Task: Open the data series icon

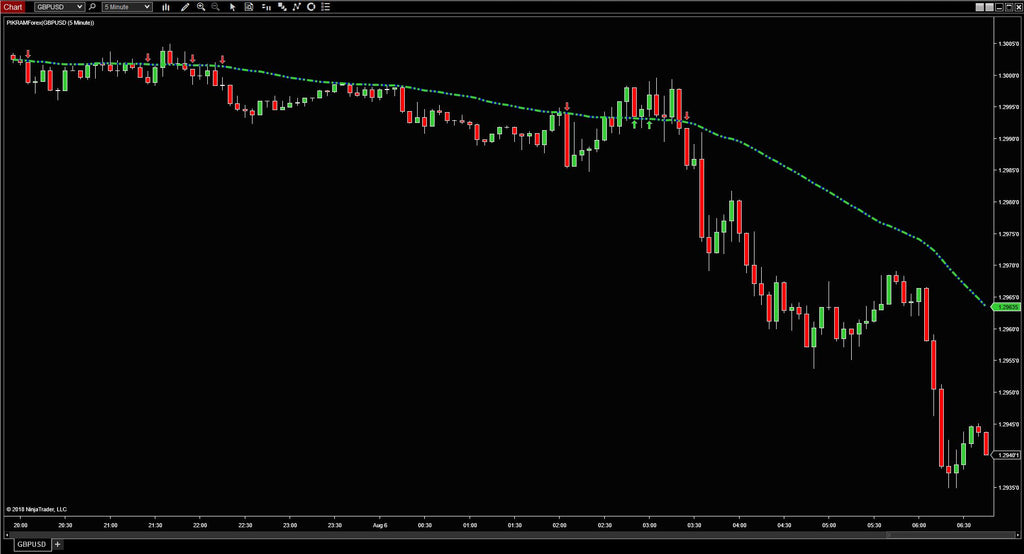Action: pos(281,7)
